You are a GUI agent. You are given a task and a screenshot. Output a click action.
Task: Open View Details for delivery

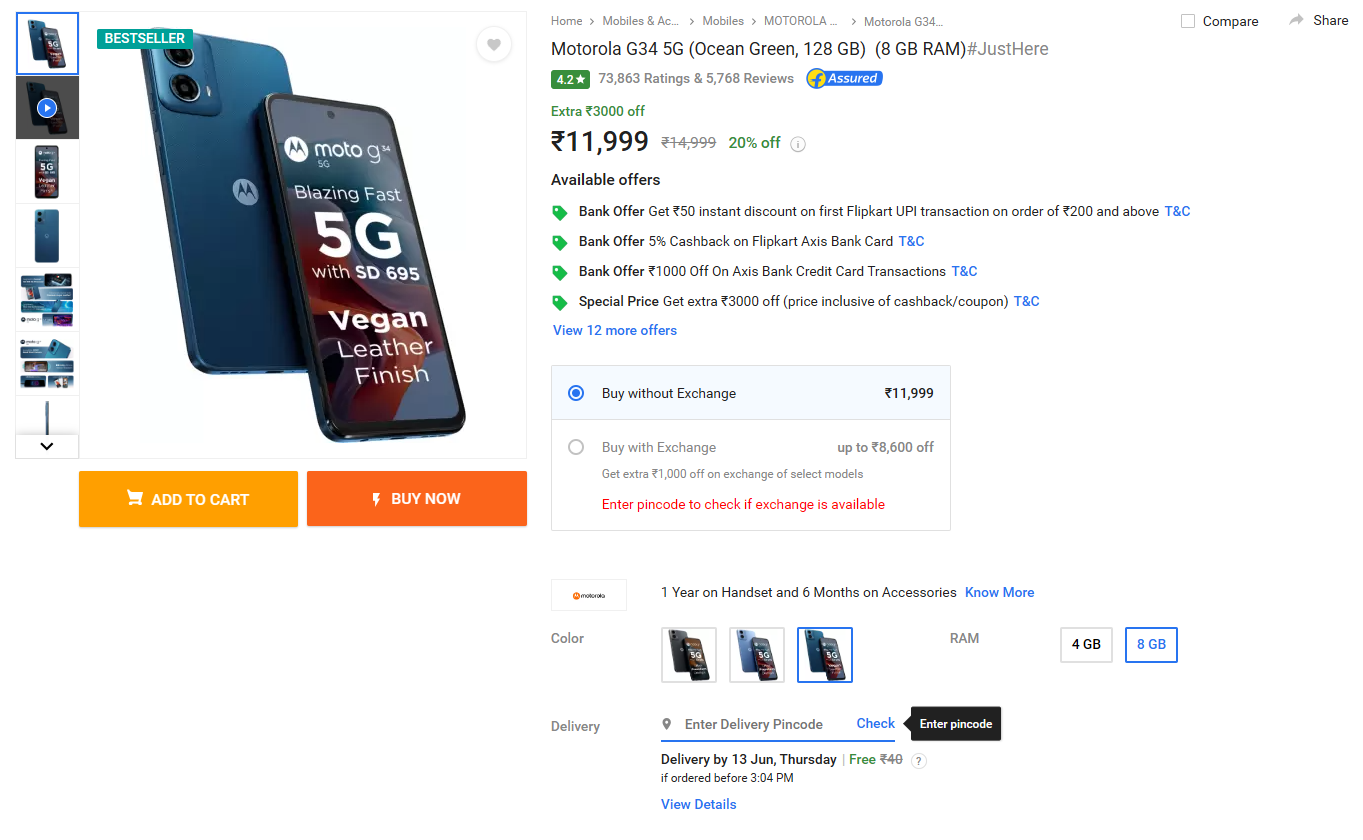click(x=698, y=804)
